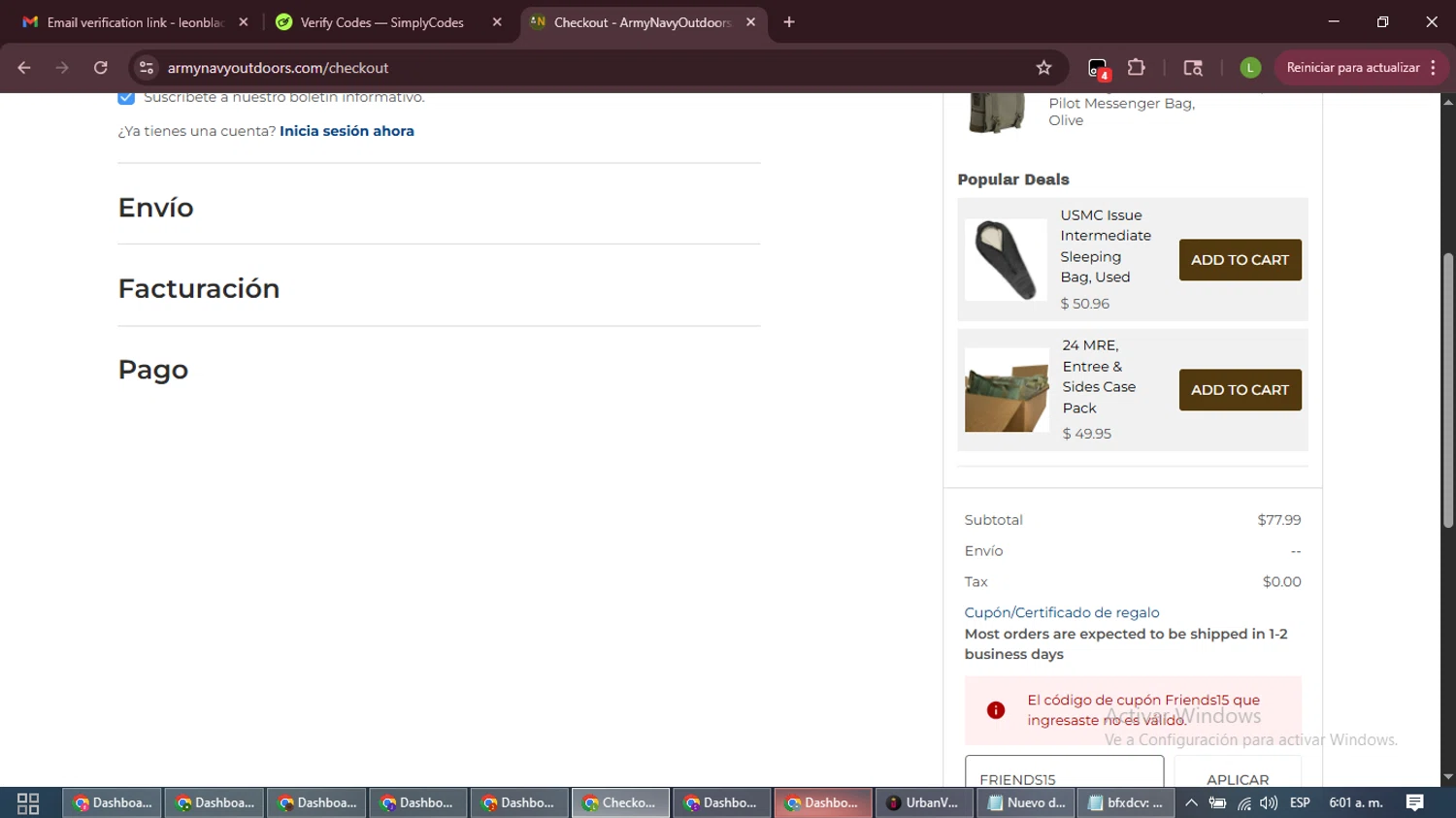The height and width of the screenshot is (818, 1456).
Task: Click the USMC Issue Intermediate Sleeping Bag title
Action: pyautogui.click(x=1106, y=246)
